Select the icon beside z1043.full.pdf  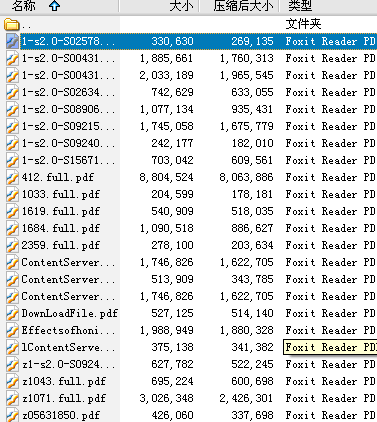pyautogui.click(x=12, y=381)
